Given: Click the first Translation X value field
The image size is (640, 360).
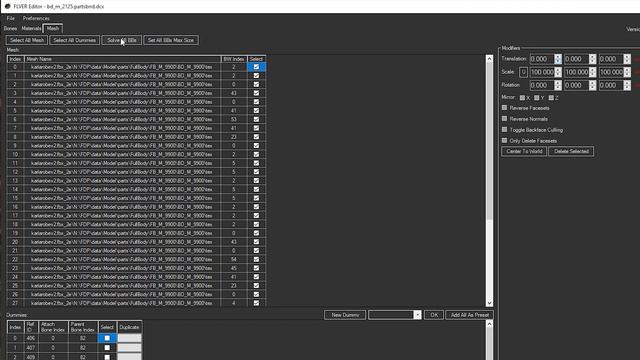Looking at the screenshot, I should click(x=542, y=59).
